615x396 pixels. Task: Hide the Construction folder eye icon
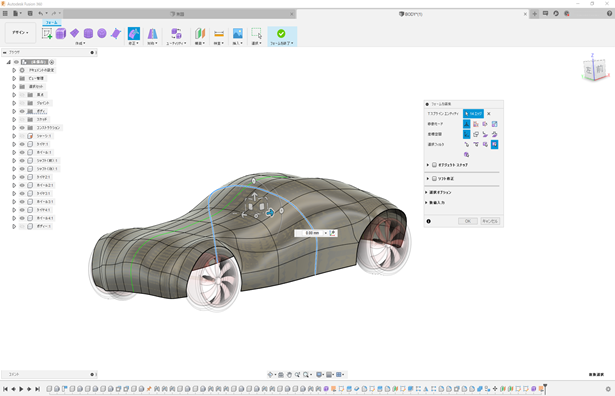[x=22, y=128]
